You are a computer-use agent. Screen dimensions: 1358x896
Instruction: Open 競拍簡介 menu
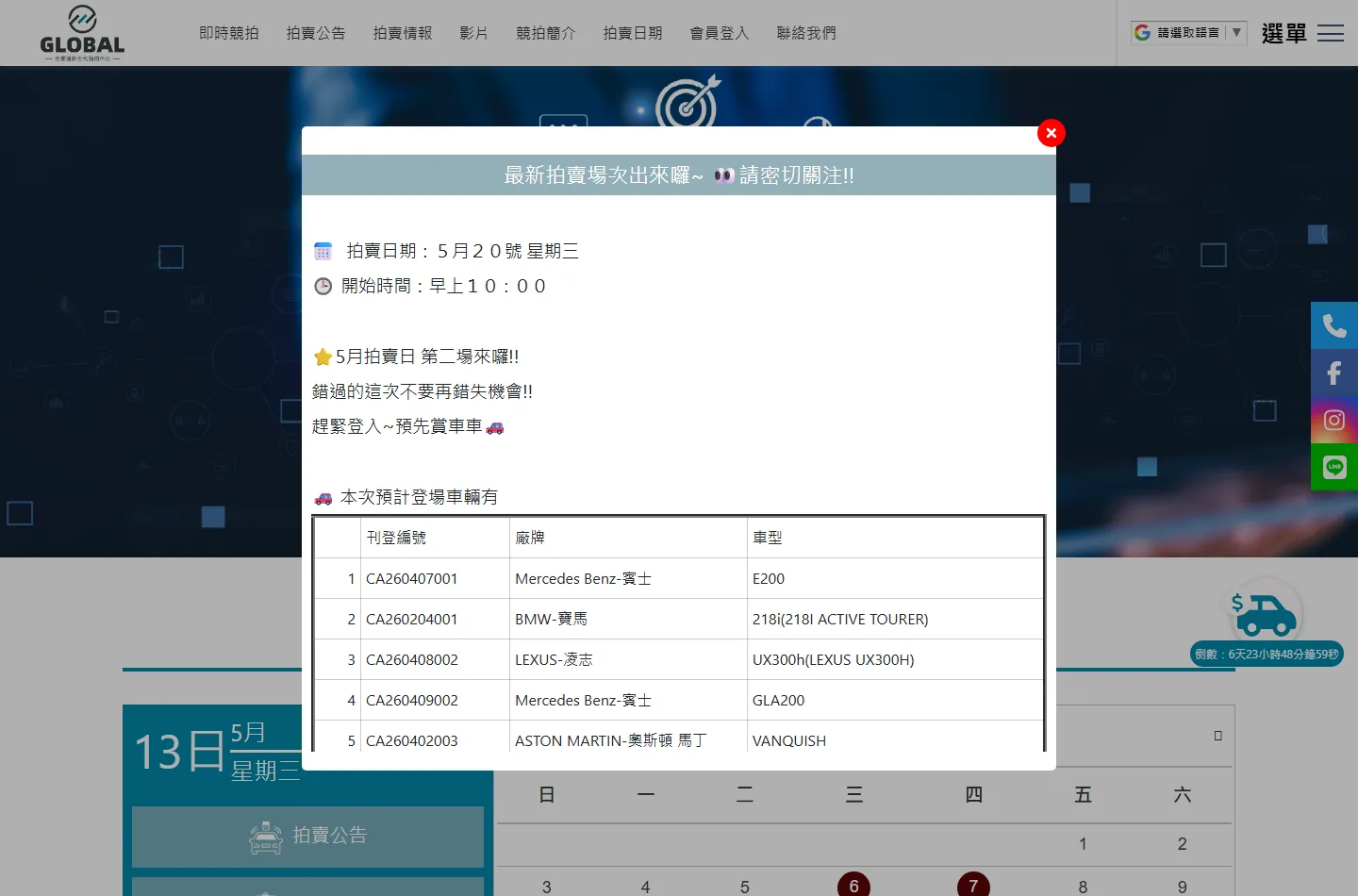click(546, 33)
